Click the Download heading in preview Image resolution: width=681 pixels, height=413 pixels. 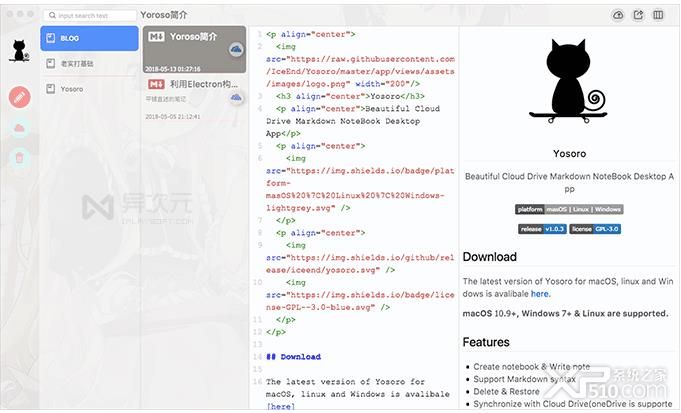click(x=489, y=257)
